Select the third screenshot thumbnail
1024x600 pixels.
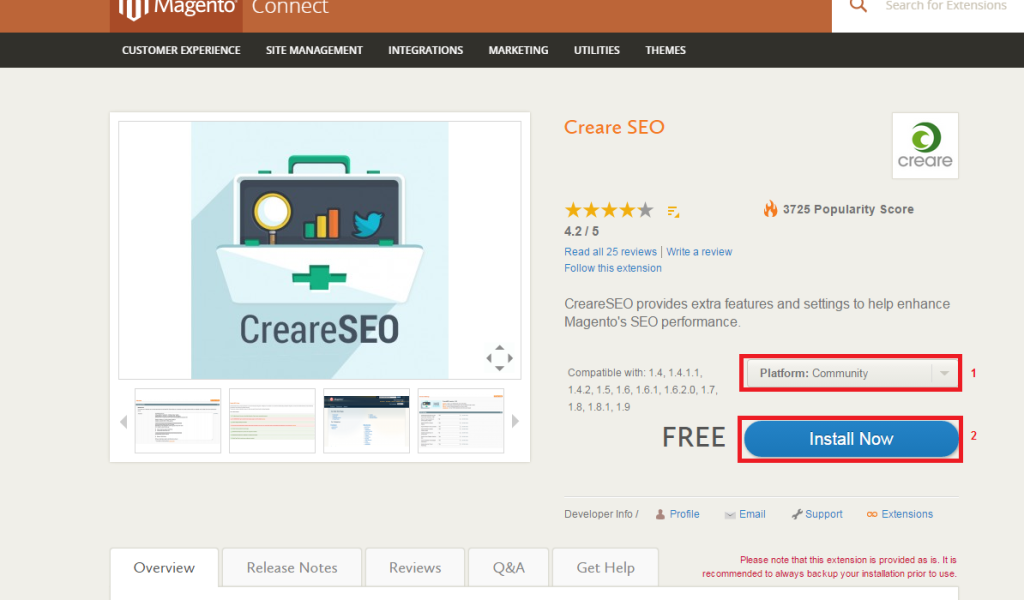[x=366, y=420]
